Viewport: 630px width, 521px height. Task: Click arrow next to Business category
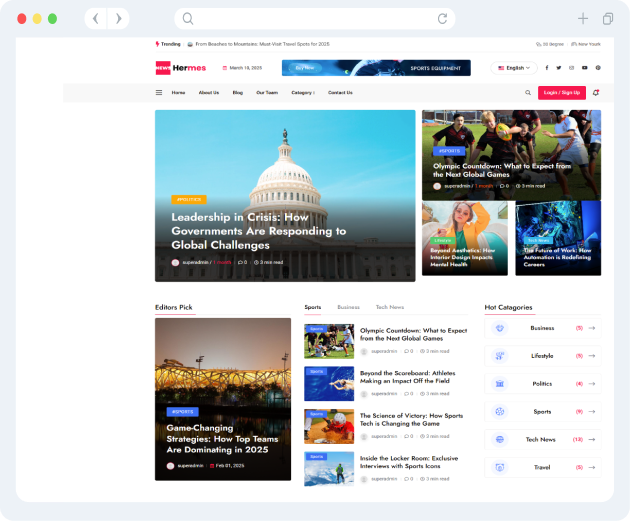(592, 328)
